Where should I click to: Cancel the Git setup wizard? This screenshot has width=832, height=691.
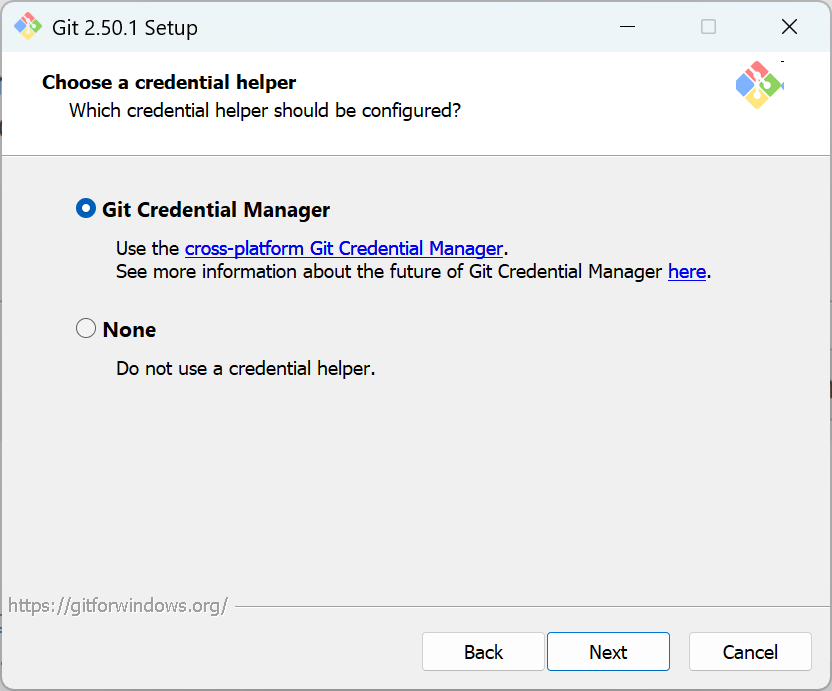[x=750, y=652]
